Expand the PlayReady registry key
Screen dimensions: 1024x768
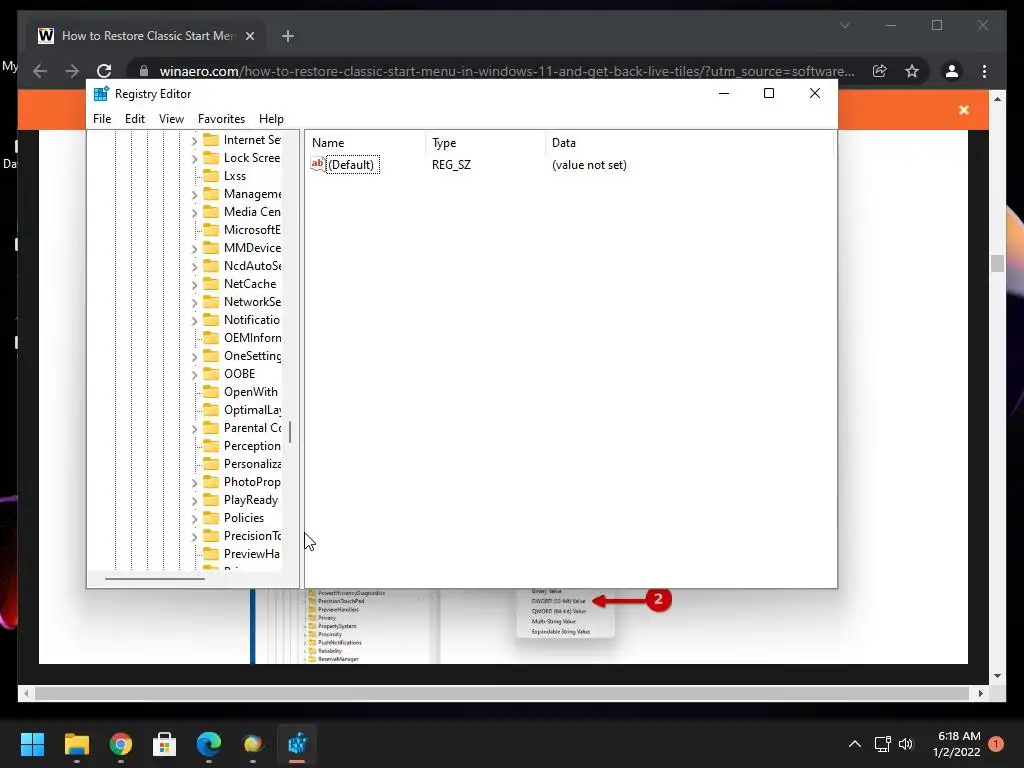[x=194, y=501]
